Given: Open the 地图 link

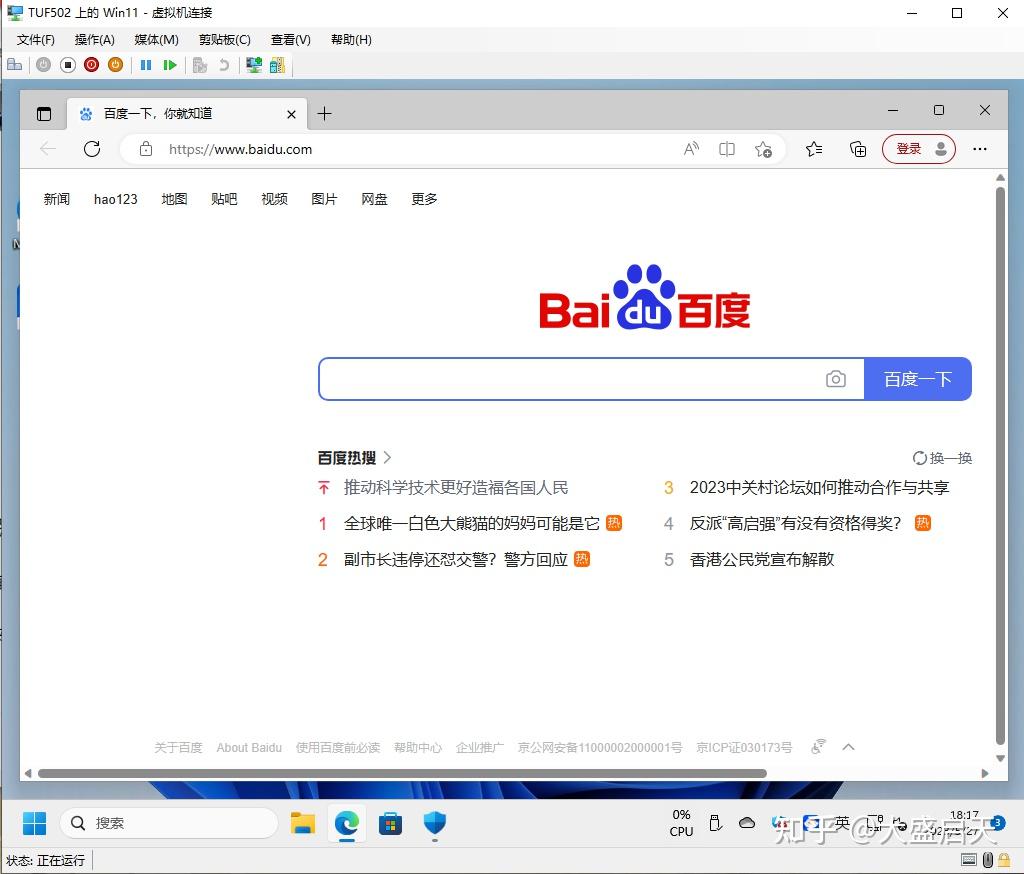Looking at the screenshot, I should [x=174, y=199].
